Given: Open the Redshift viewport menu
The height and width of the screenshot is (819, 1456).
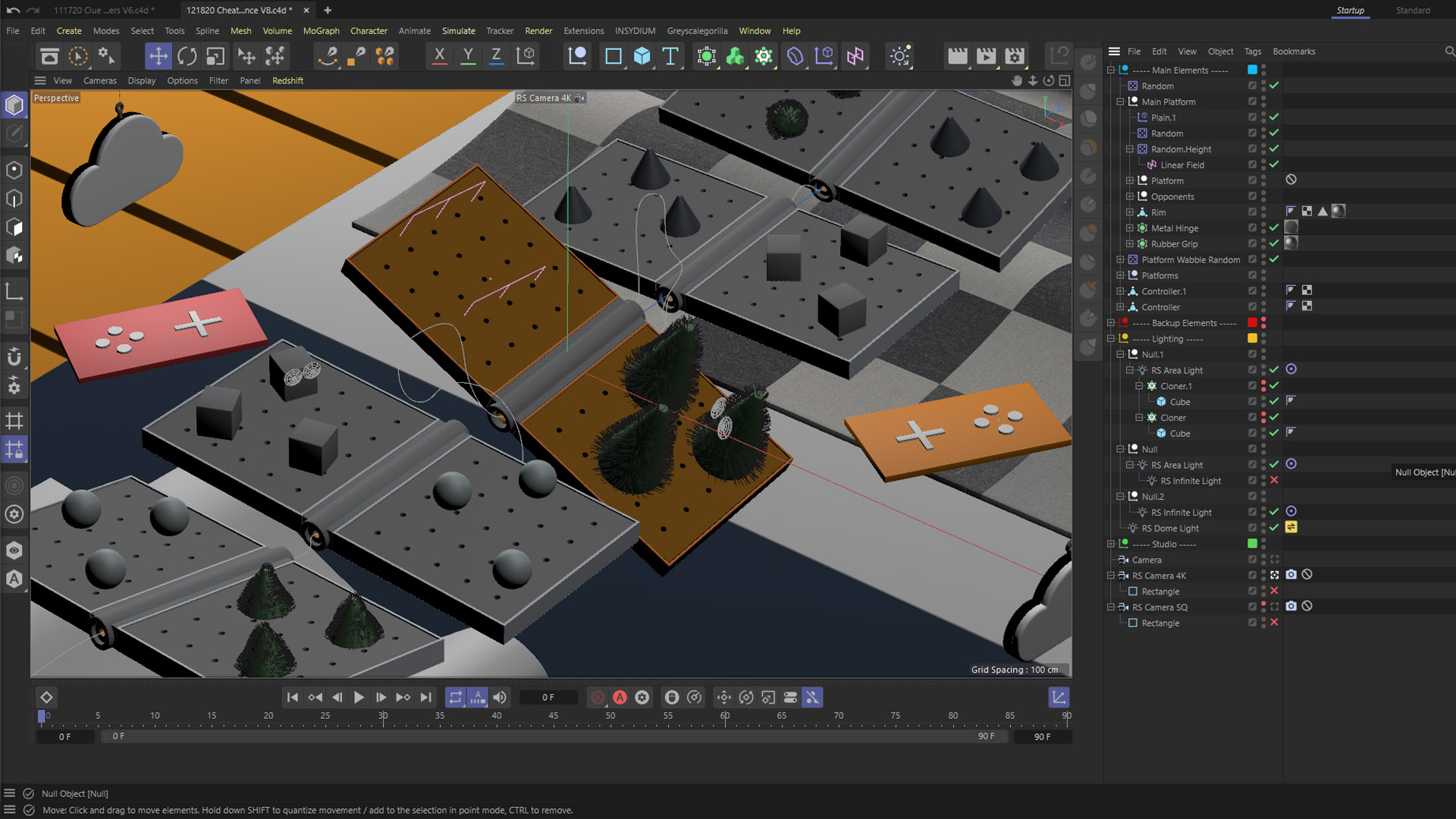Looking at the screenshot, I should pyautogui.click(x=287, y=80).
